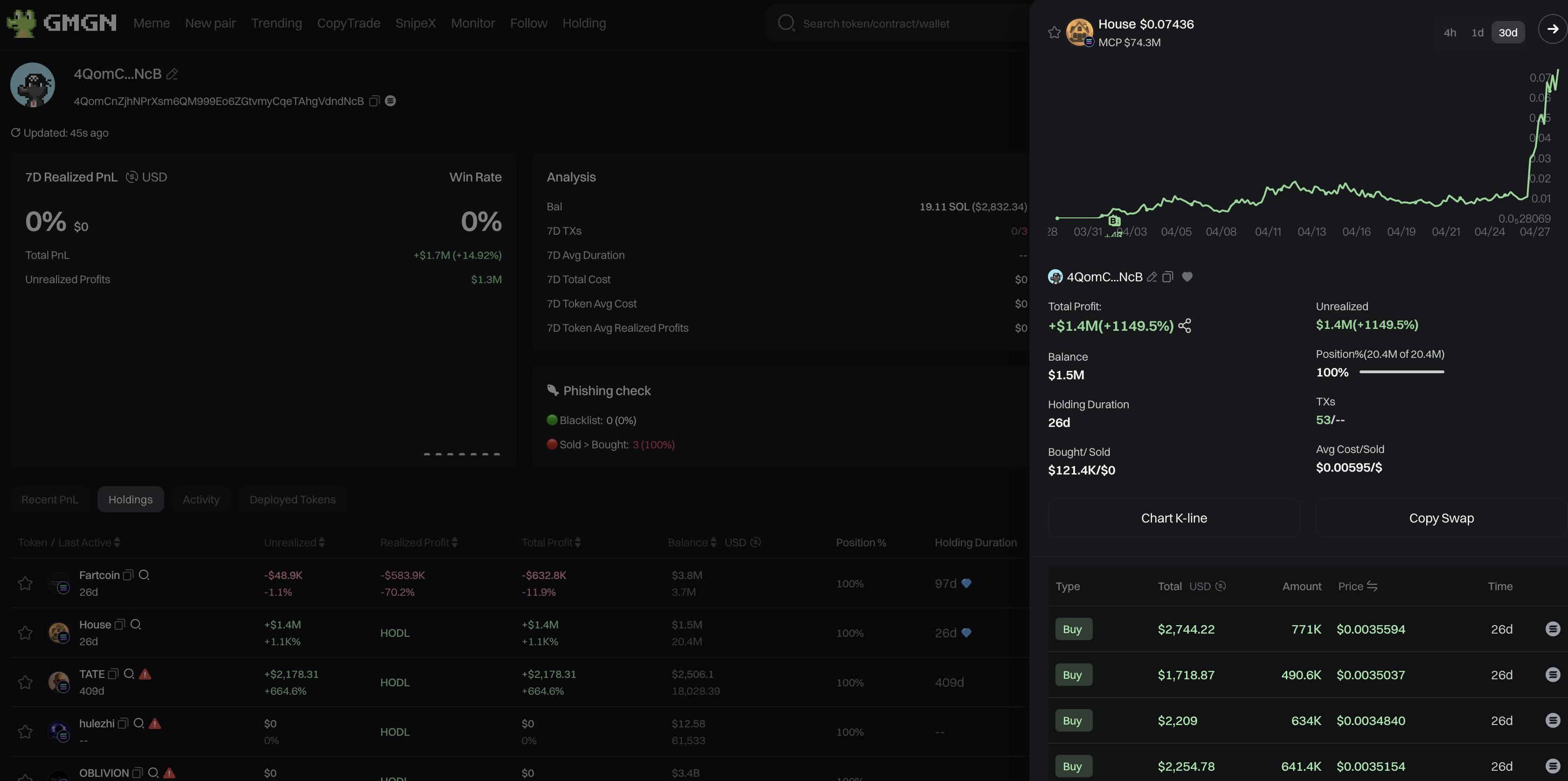Select the 1d chart timeframe

[x=1478, y=32]
